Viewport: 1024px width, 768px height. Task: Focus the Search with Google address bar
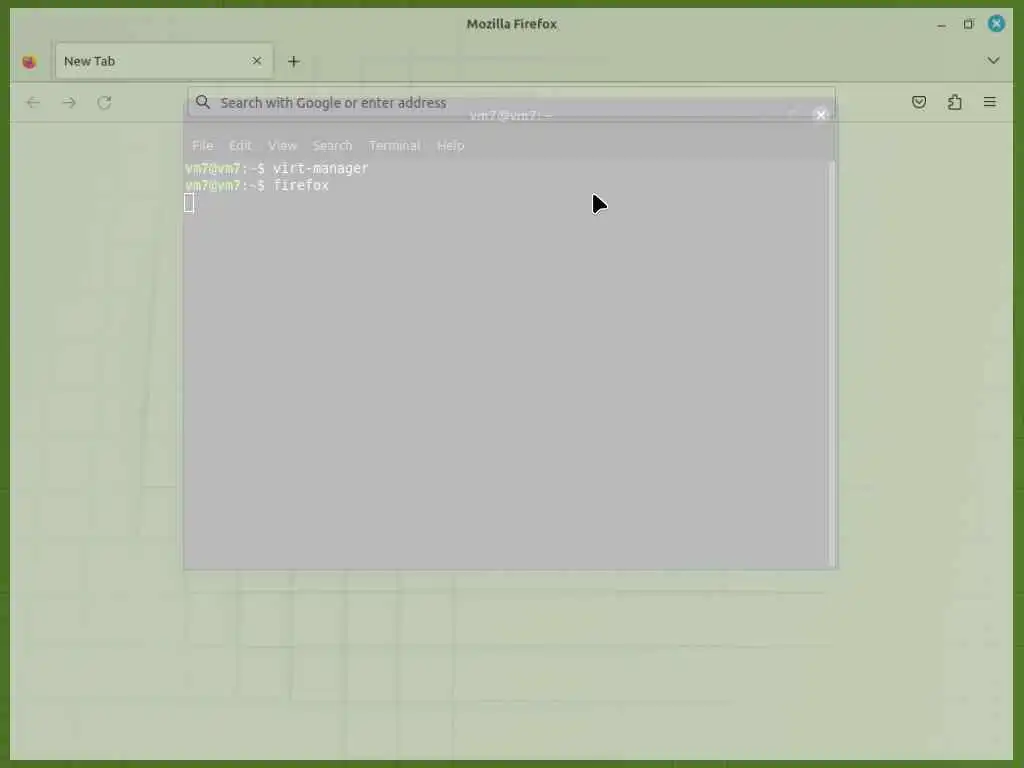click(x=511, y=103)
